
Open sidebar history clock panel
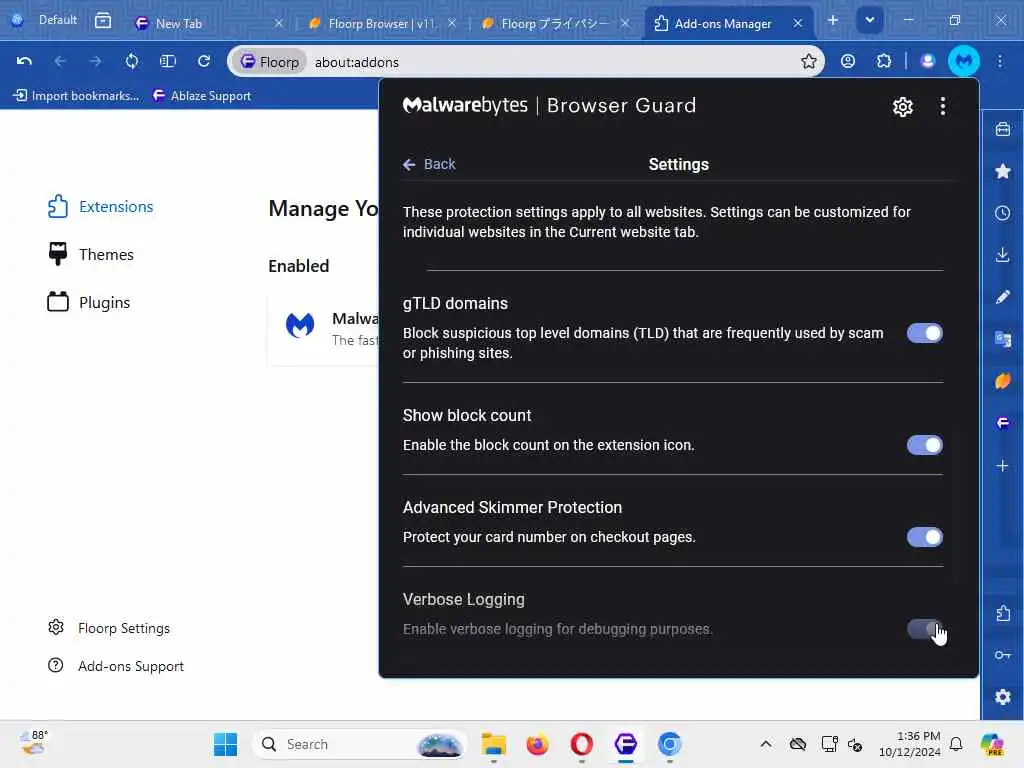[x=1002, y=213]
